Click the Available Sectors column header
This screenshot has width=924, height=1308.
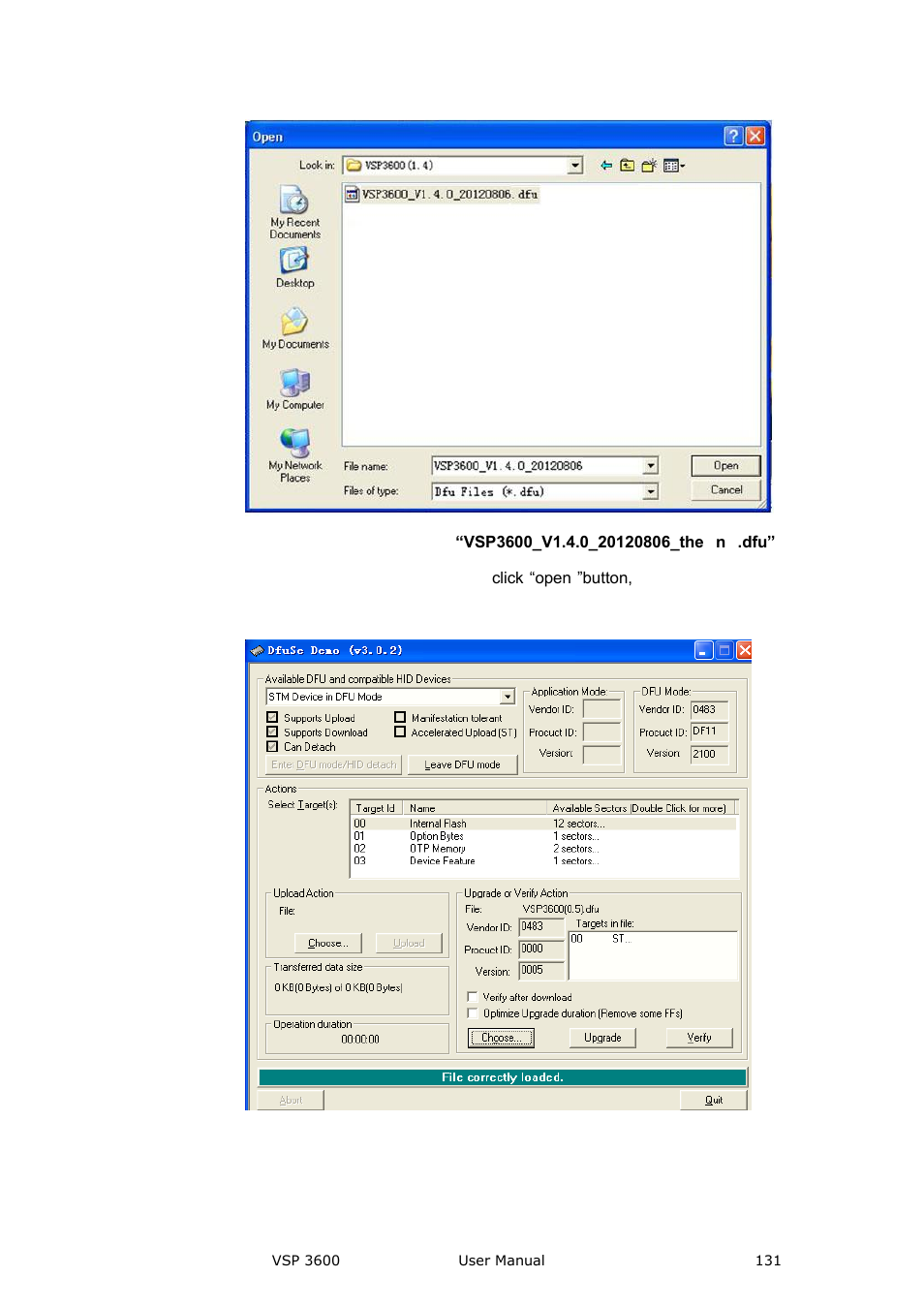click(x=640, y=808)
